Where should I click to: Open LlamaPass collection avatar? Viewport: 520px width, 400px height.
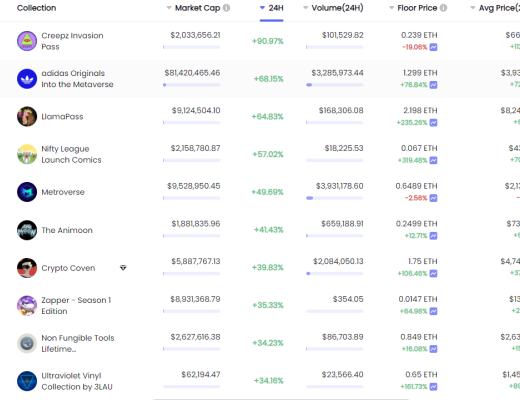pyautogui.click(x=27, y=116)
